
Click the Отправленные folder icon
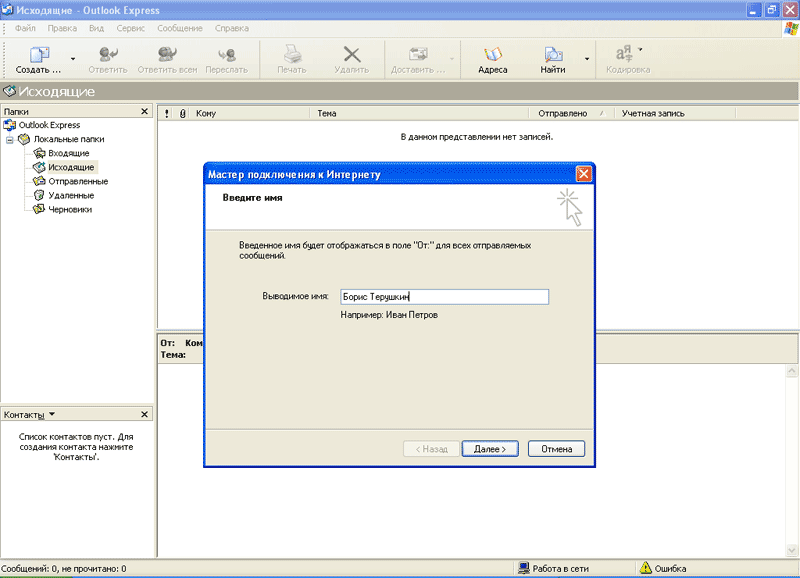coord(39,181)
